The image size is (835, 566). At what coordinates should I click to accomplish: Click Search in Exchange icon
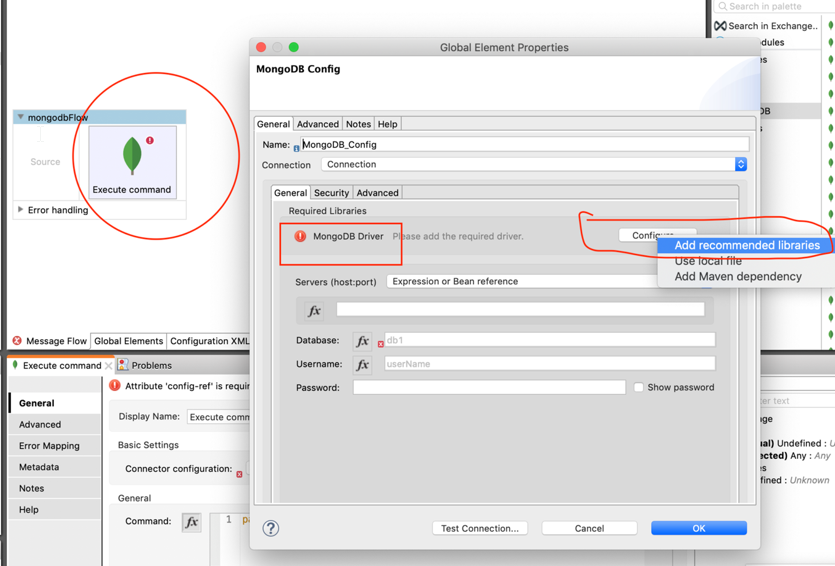[x=721, y=26]
